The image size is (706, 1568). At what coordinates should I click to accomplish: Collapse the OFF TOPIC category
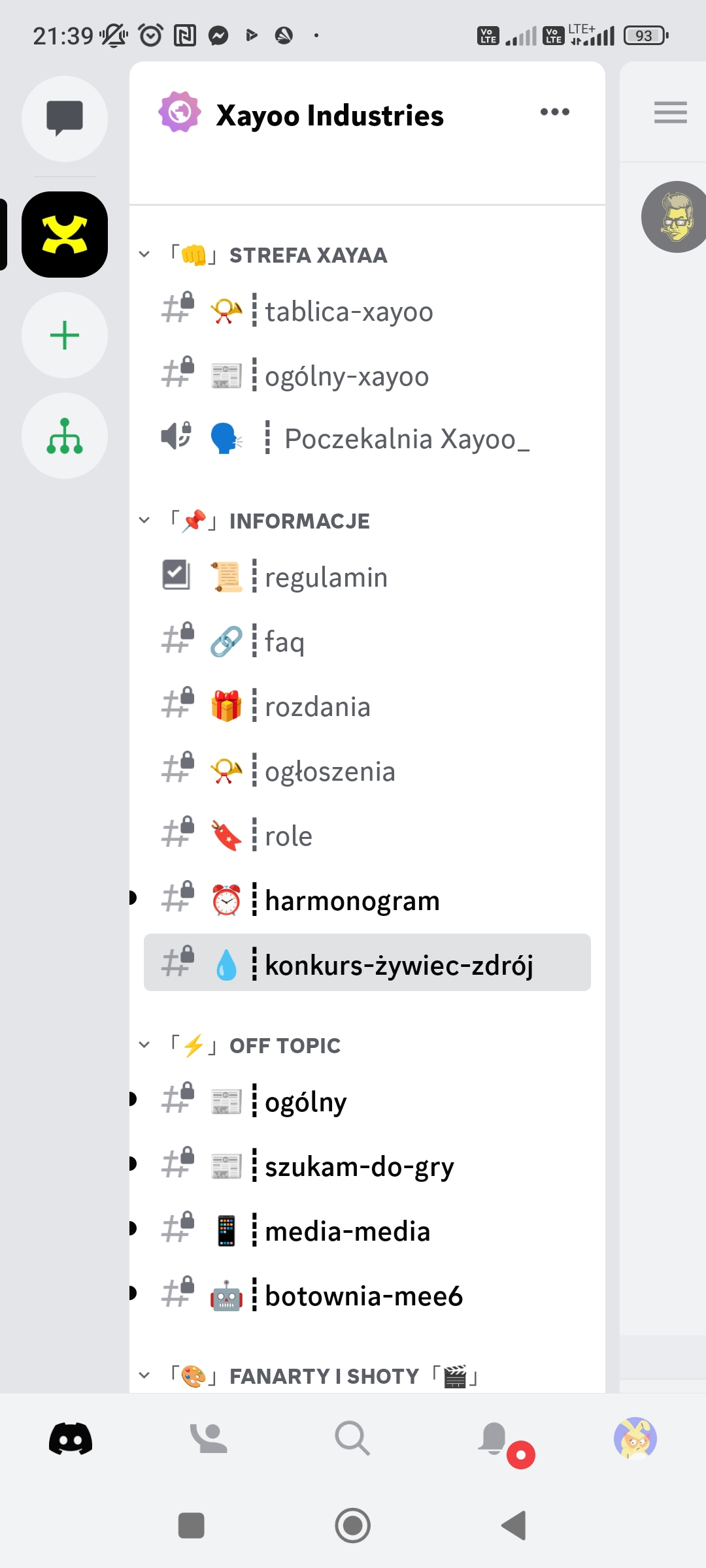click(144, 1045)
